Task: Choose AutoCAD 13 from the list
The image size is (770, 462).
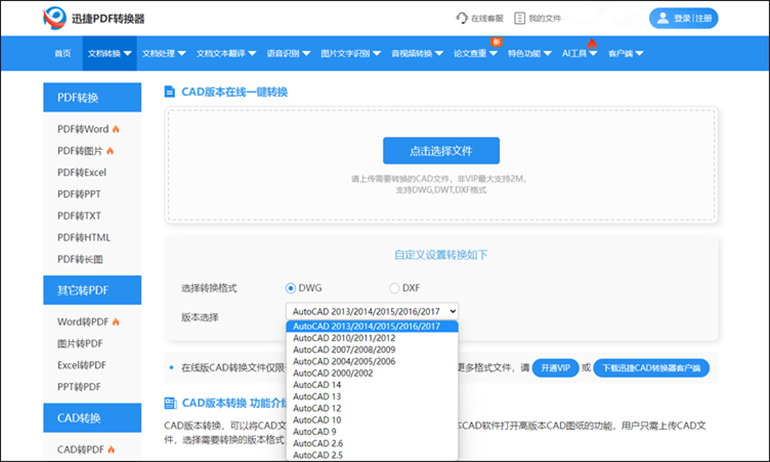Action: (x=372, y=397)
